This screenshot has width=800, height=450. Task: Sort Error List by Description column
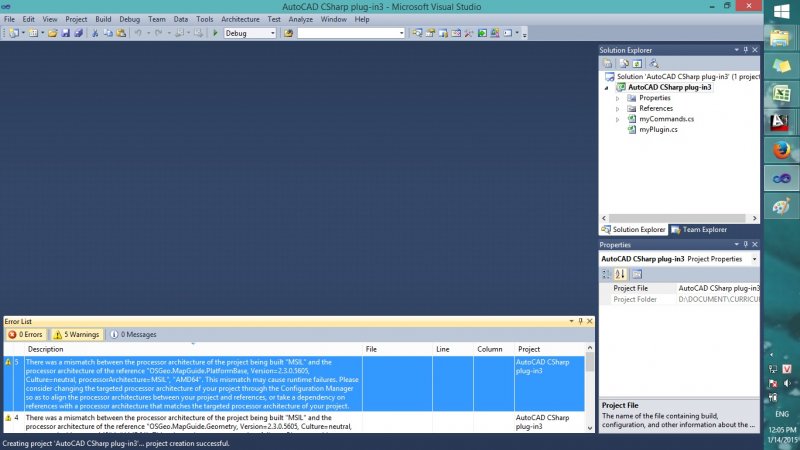pos(193,349)
